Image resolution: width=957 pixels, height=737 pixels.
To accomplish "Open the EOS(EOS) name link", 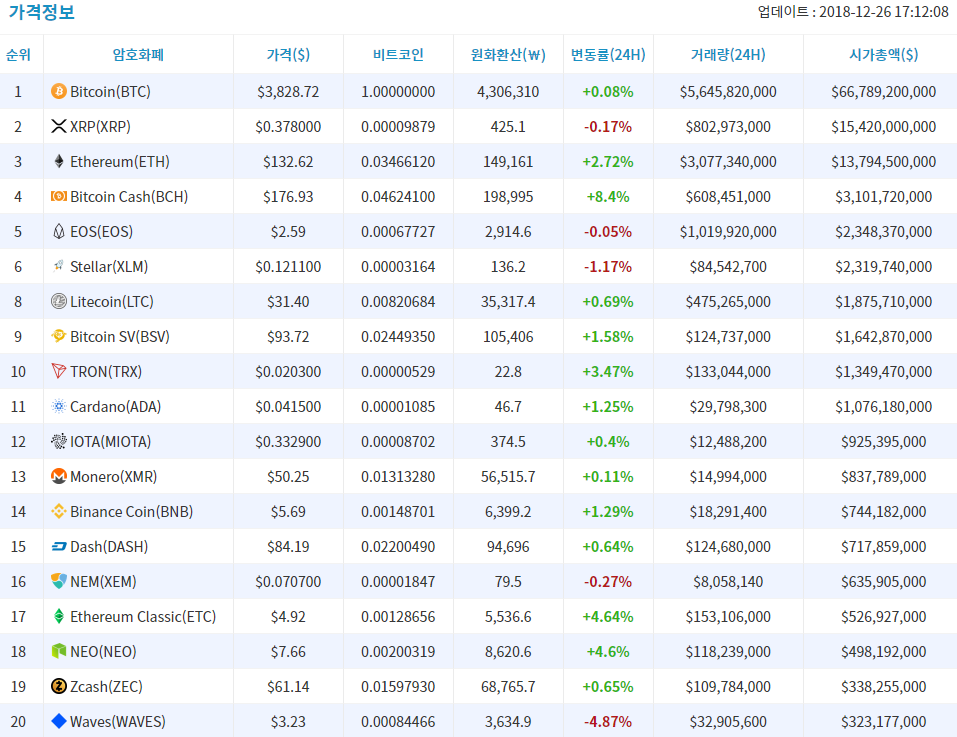I will pos(101,232).
